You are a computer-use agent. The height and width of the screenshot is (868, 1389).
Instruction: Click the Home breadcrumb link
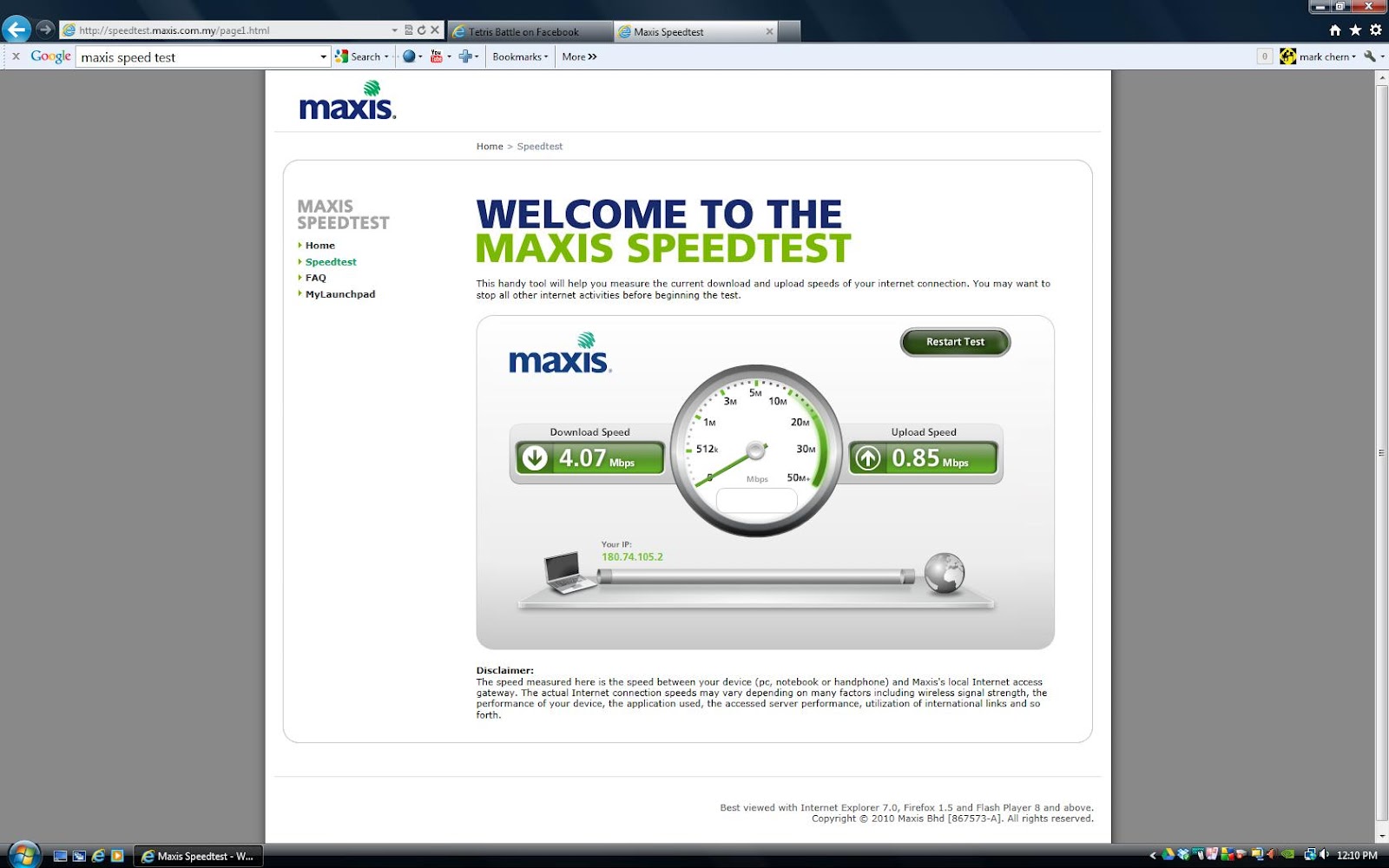click(490, 147)
